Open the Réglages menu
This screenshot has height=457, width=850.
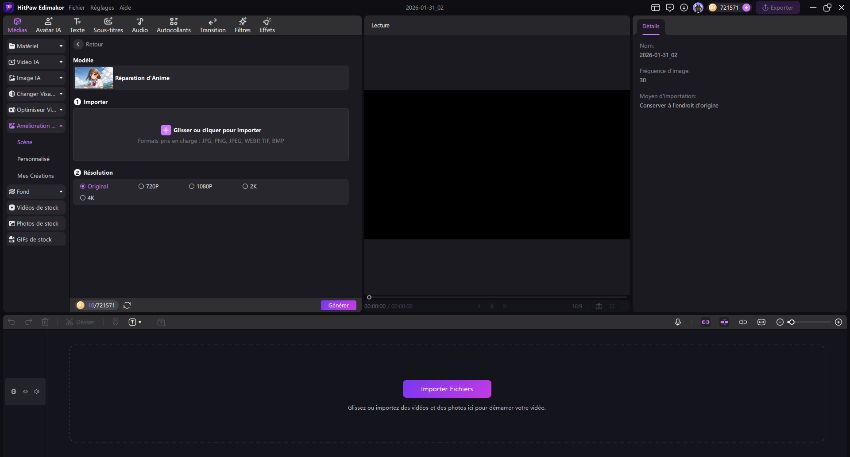pyautogui.click(x=102, y=7)
